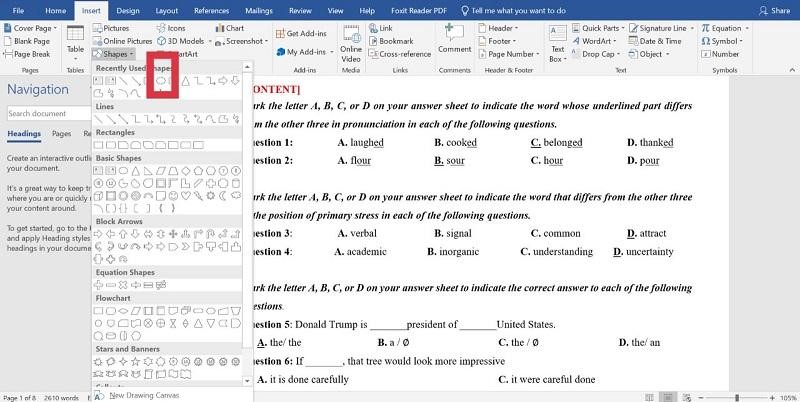Open Quick Parts menu
The width and height of the screenshot is (800, 402).
(598, 28)
